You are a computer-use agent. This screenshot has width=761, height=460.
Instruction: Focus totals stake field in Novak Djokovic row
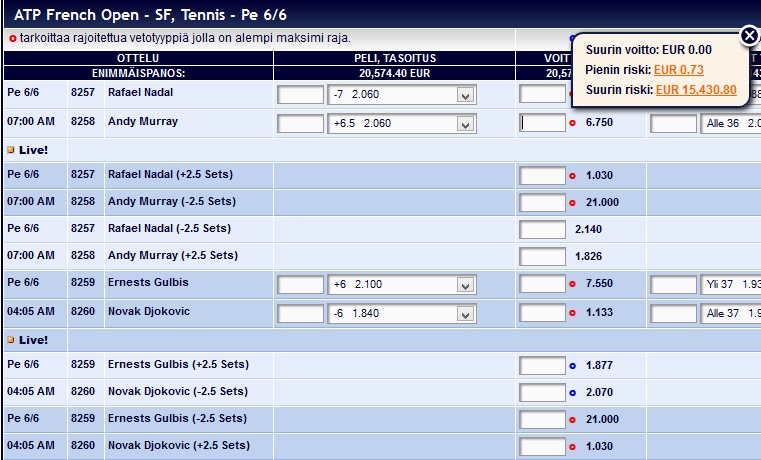click(x=673, y=314)
